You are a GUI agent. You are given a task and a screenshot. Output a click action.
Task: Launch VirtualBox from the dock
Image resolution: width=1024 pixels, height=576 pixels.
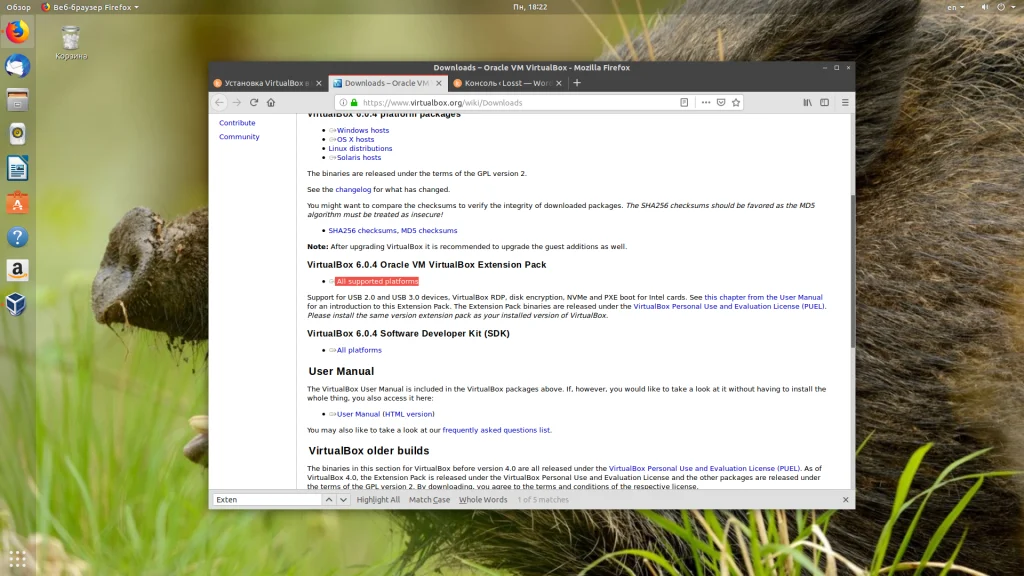[x=17, y=304]
